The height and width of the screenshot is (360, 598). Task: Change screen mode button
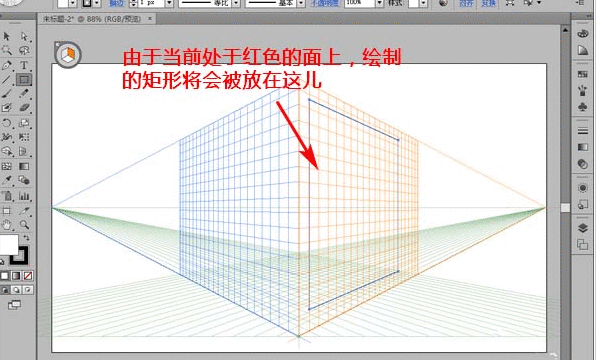[14, 305]
